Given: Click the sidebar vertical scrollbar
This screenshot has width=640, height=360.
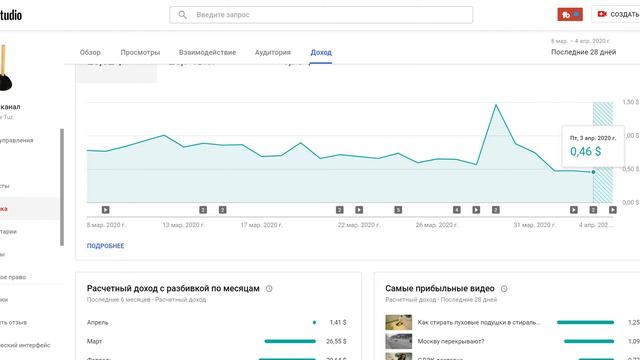Looking at the screenshot, I should [x=62, y=187].
